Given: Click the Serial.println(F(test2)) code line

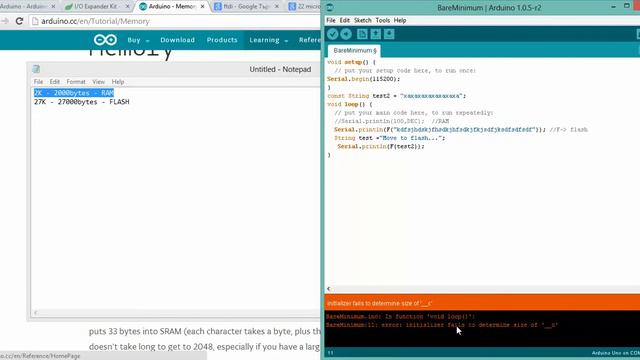Looking at the screenshot, I should tap(381, 146).
